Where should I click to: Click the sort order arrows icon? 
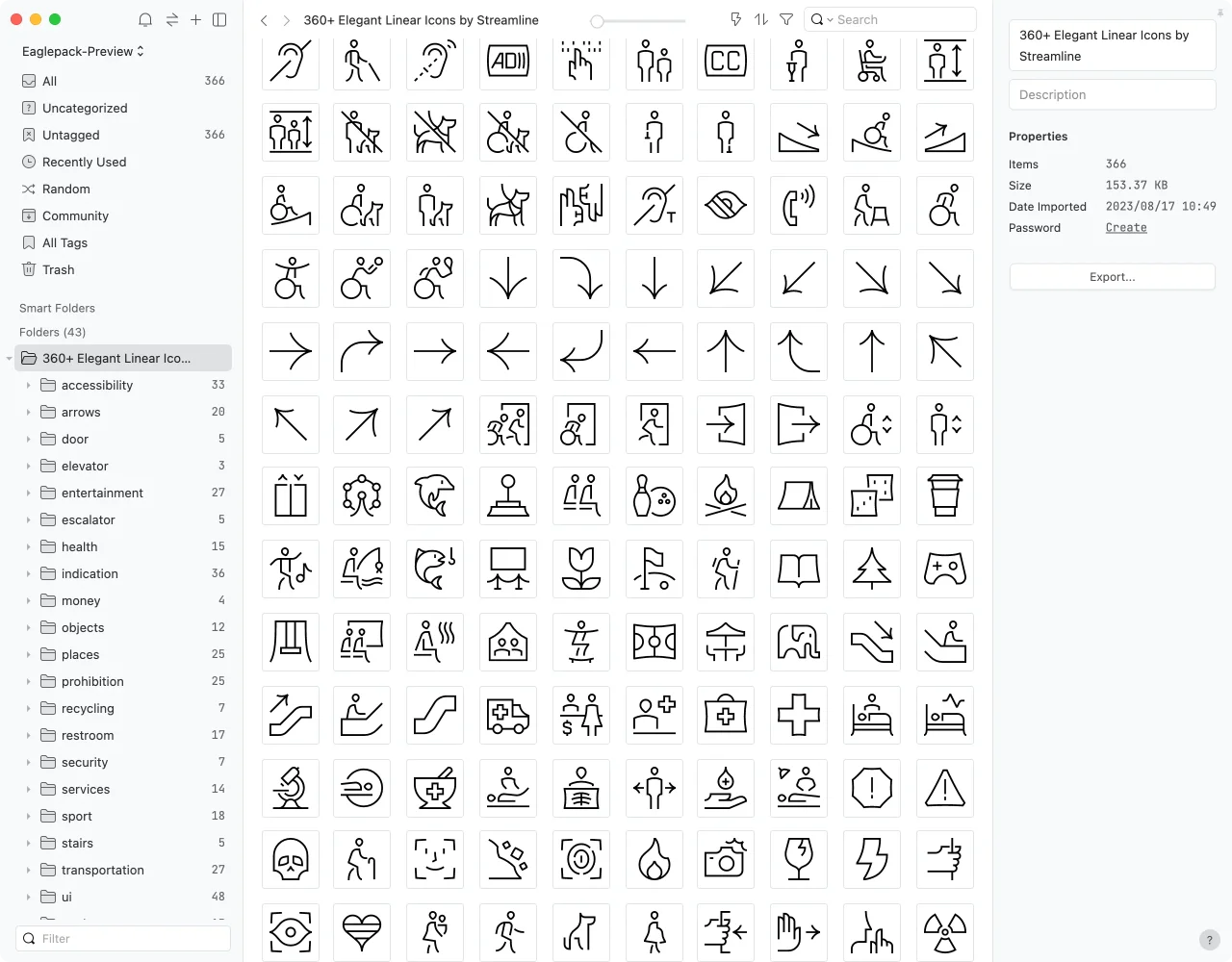761,19
